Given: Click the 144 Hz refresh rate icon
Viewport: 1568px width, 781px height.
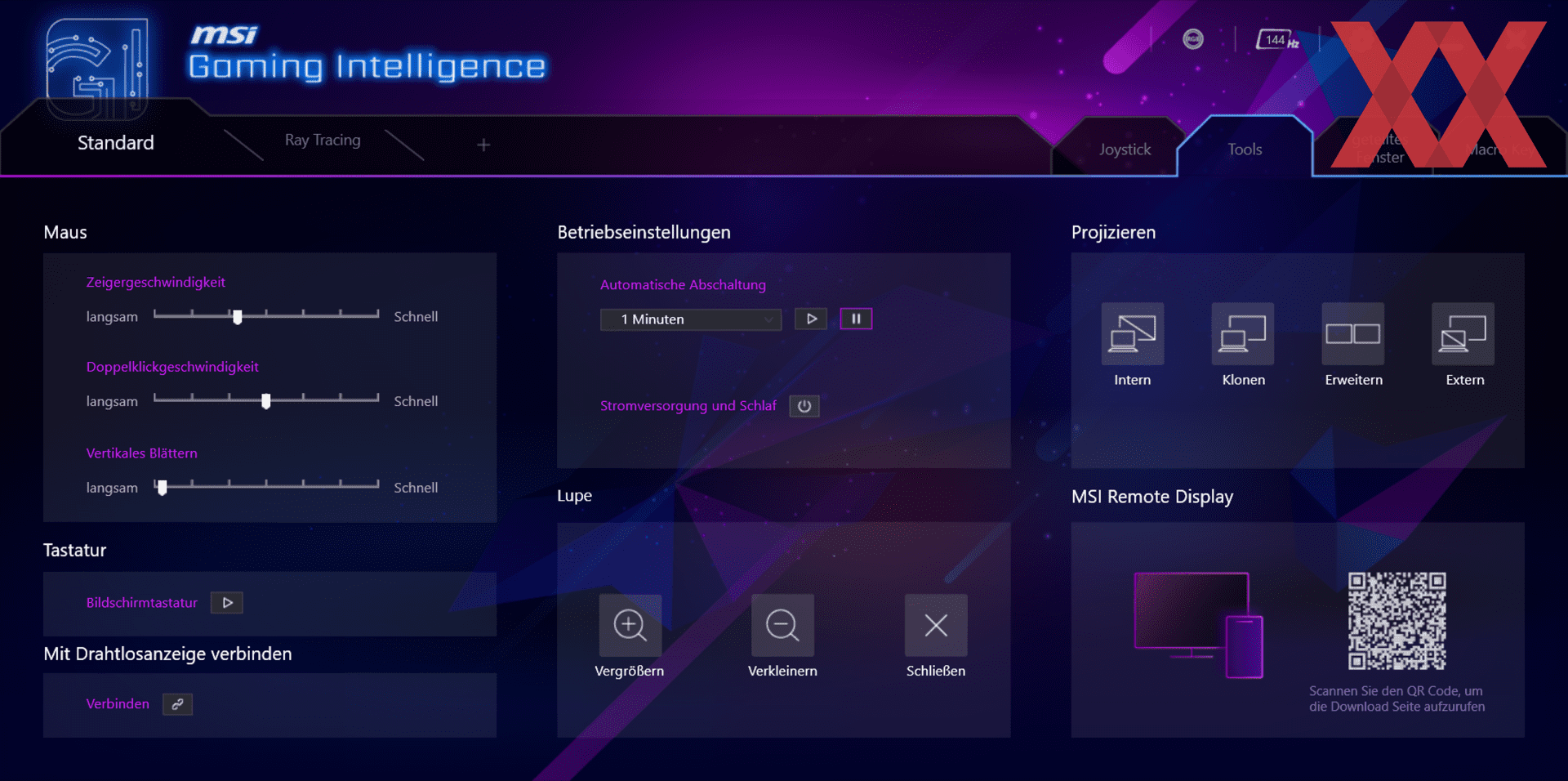Looking at the screenshot, I should tap(1278, 40).
